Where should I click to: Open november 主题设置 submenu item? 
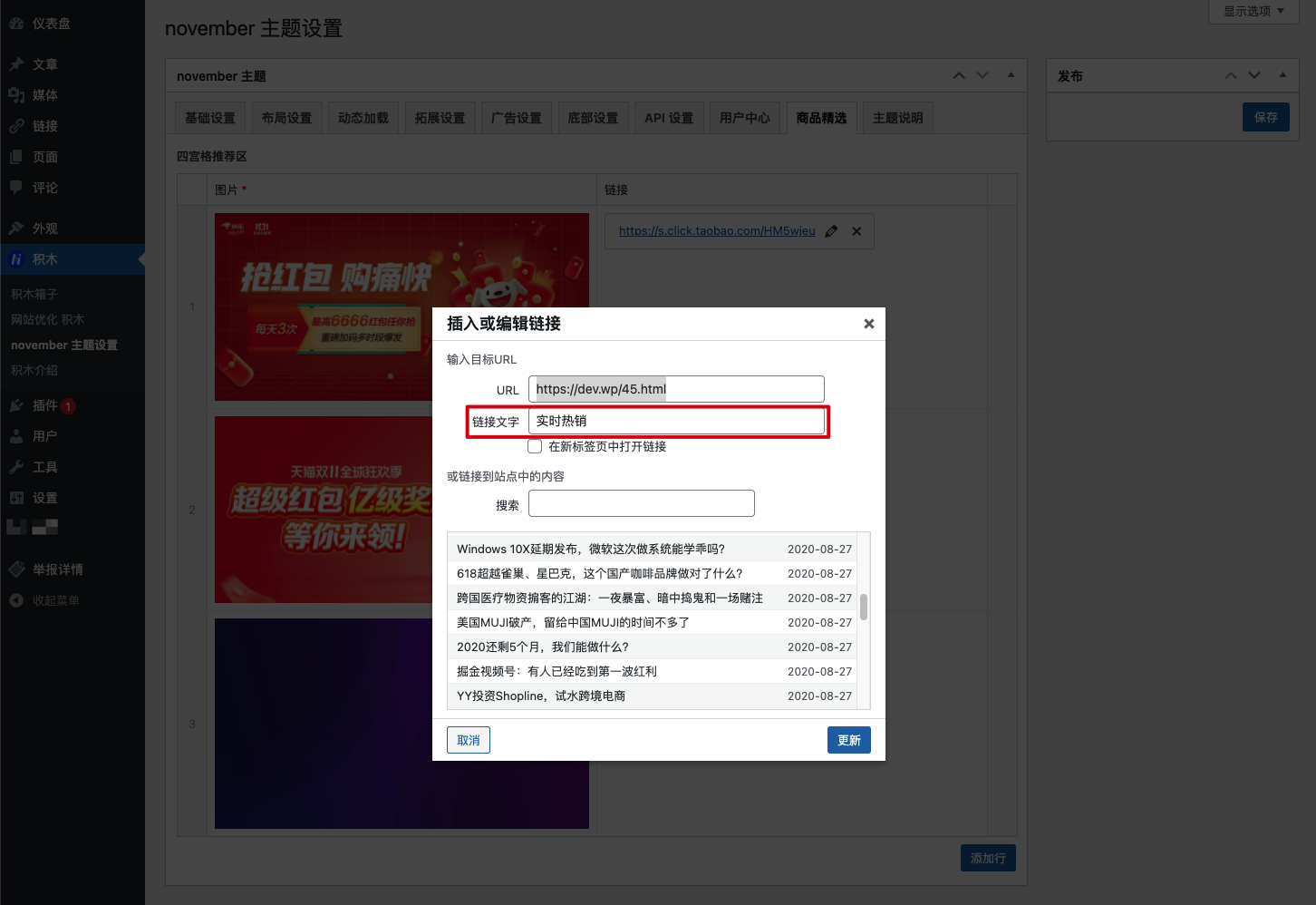pyautogui.click(x=64, y=345)
